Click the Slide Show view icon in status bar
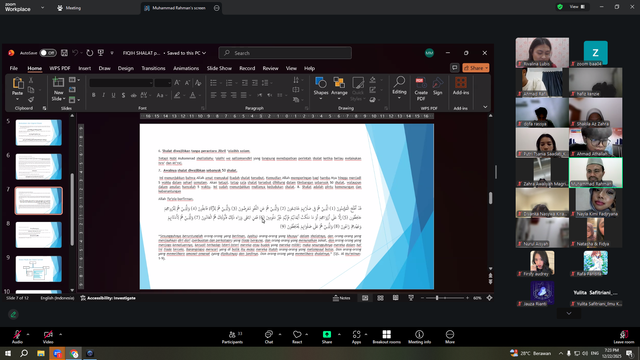This screenshot has width=640, height=360. (411, 298)
